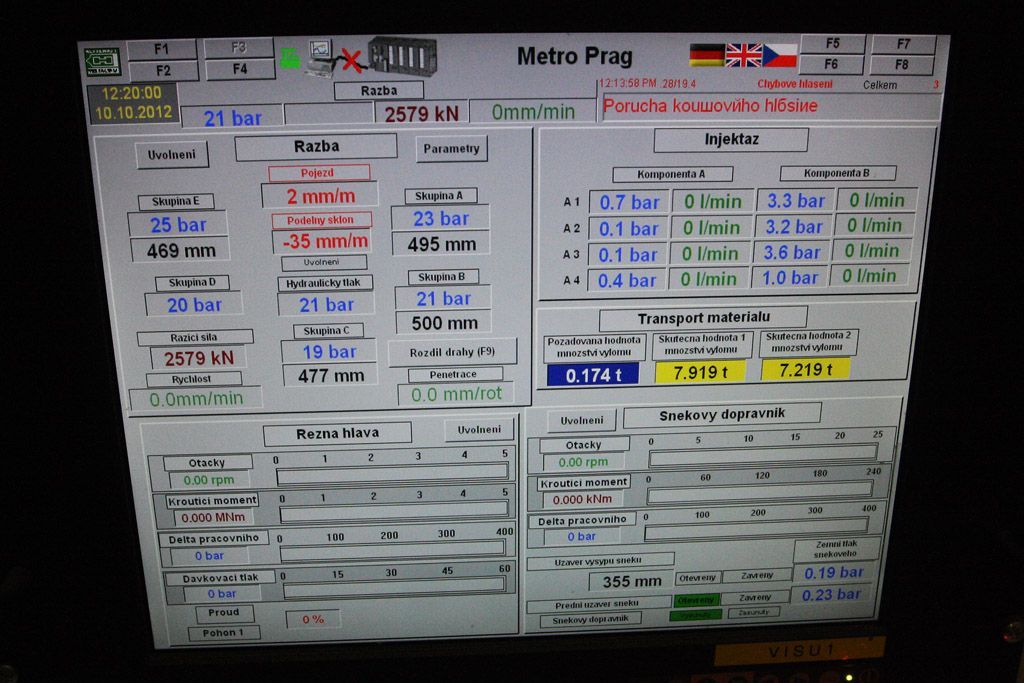Image resolution: width=1024 pixels, height=683 pixels.
Task: Select the 500 mm stroke value
Action: coord(444,323)
